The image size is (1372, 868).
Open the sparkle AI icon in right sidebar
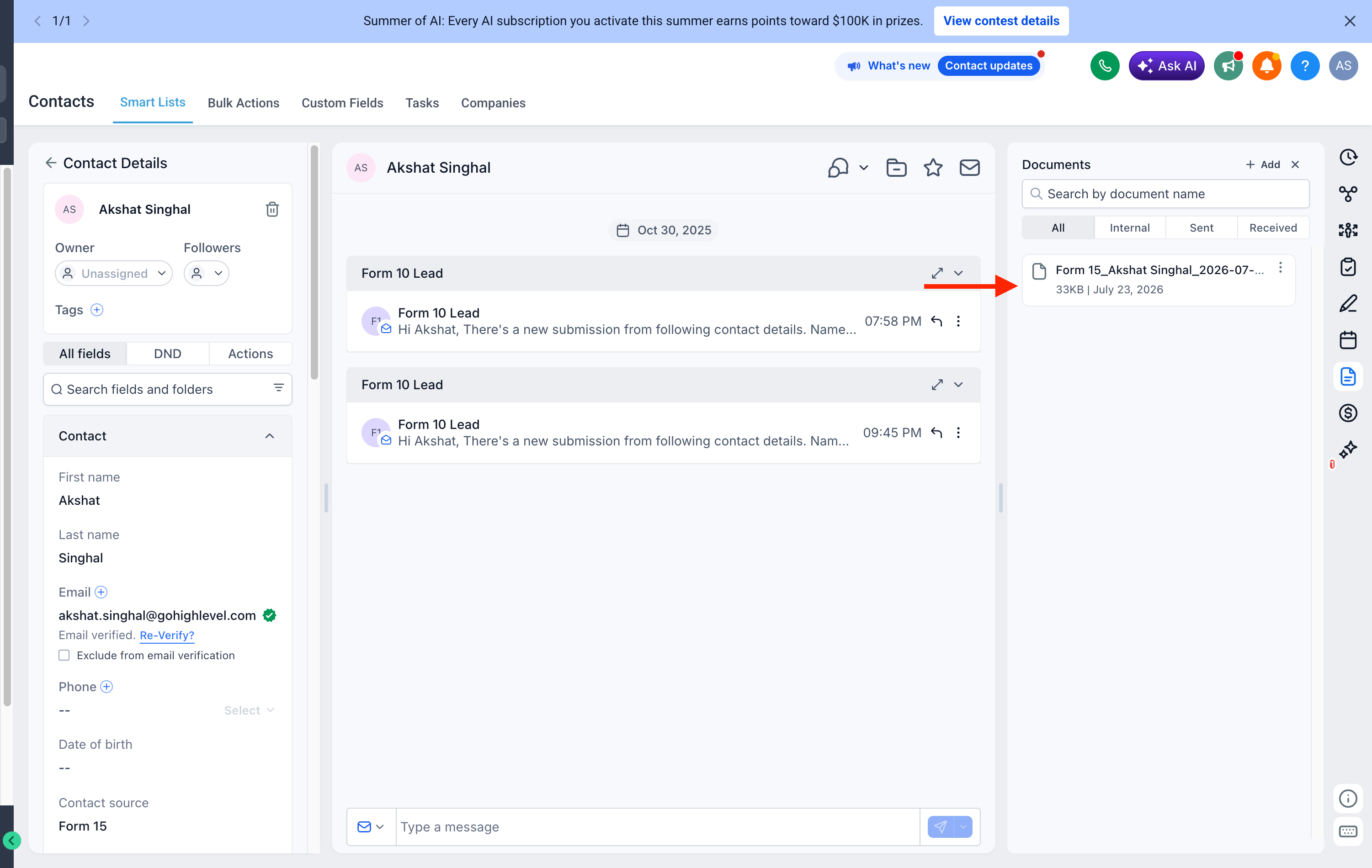click(1347, 450)
